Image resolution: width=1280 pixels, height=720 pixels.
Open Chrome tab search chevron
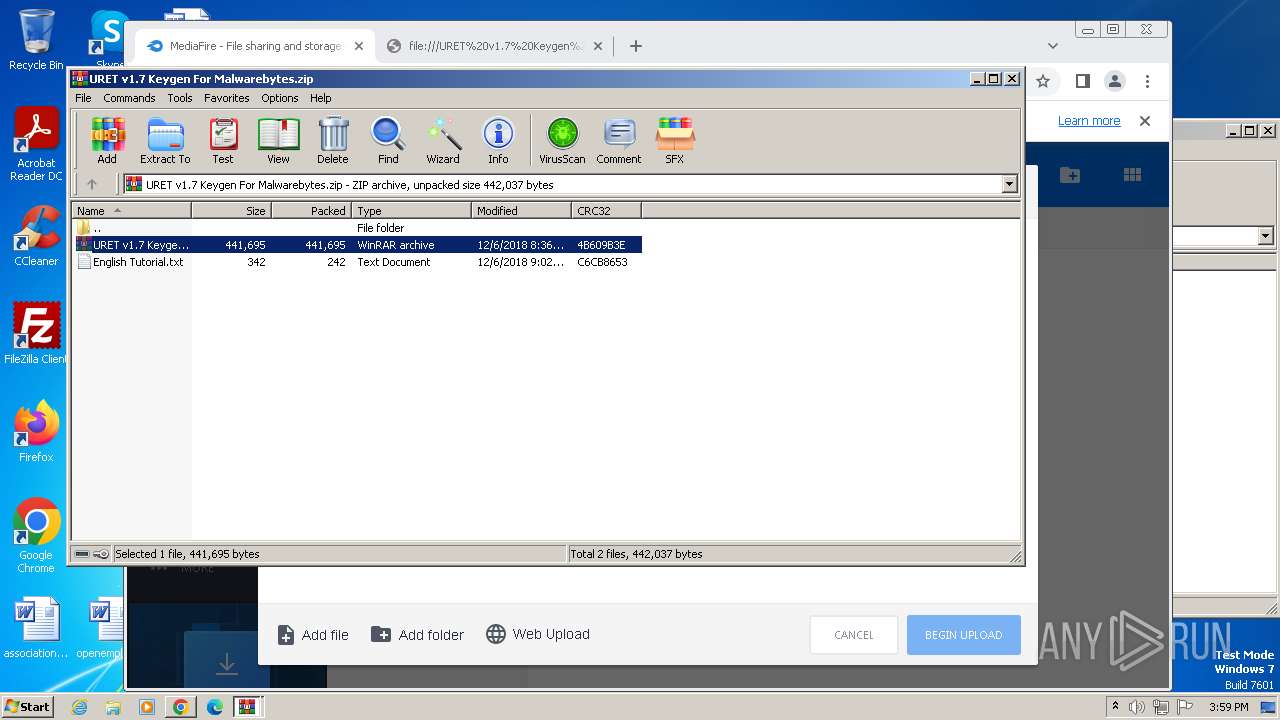[x=1052, y=46]
